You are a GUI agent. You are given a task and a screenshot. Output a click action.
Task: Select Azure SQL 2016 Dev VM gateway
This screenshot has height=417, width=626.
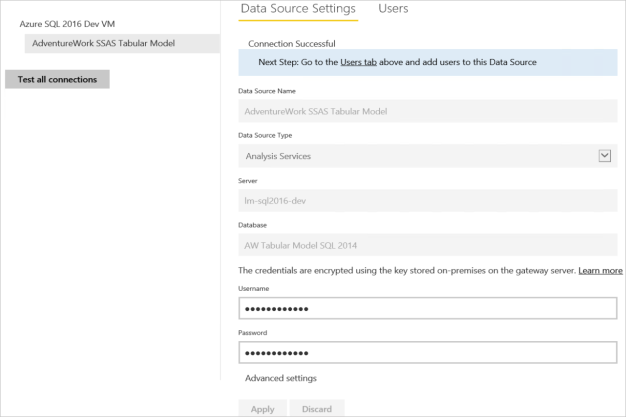67,22
